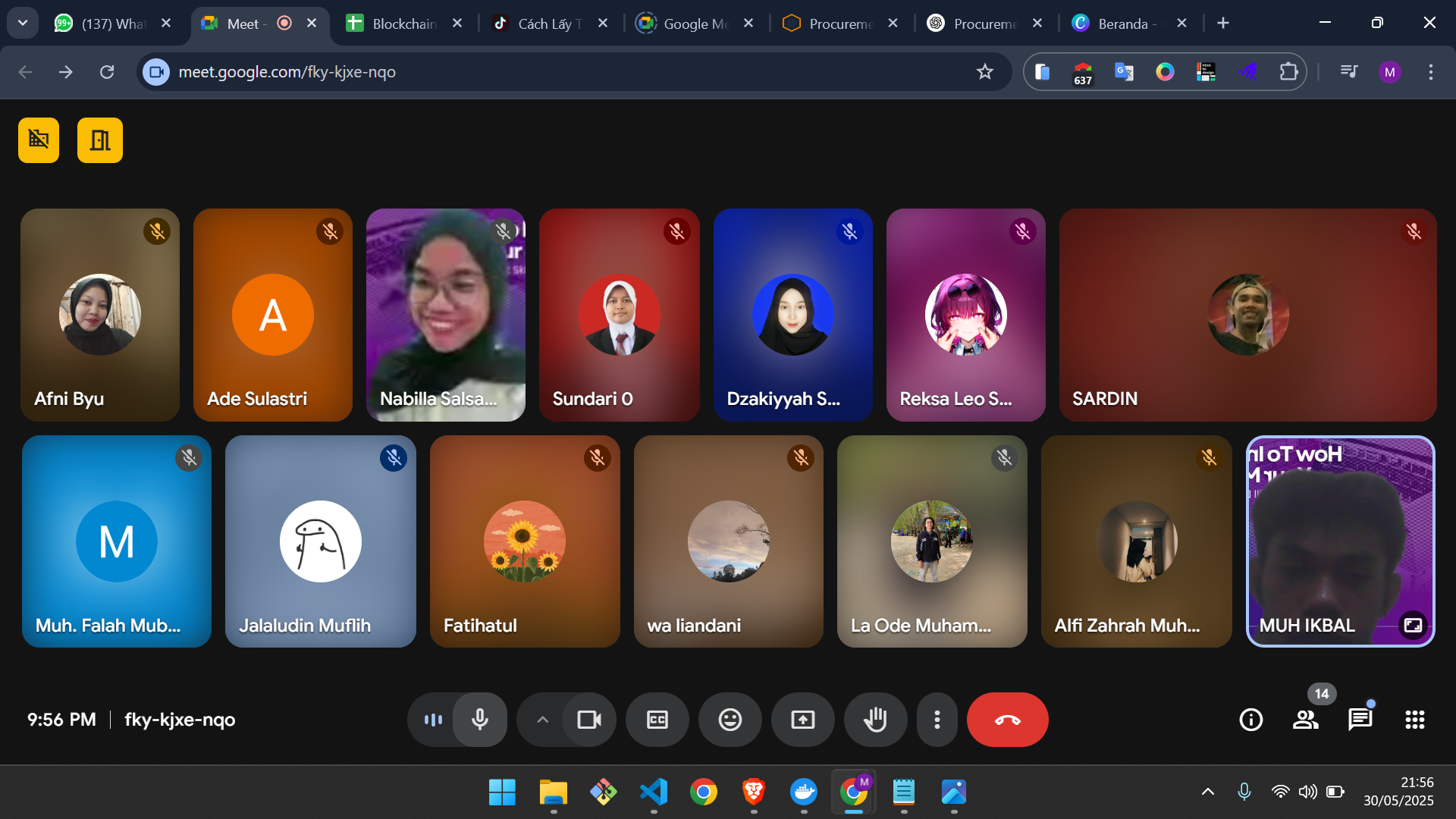Expand video settings chevron arrow
Viewport: 1456px width, 819px height.
click(542, 720)
